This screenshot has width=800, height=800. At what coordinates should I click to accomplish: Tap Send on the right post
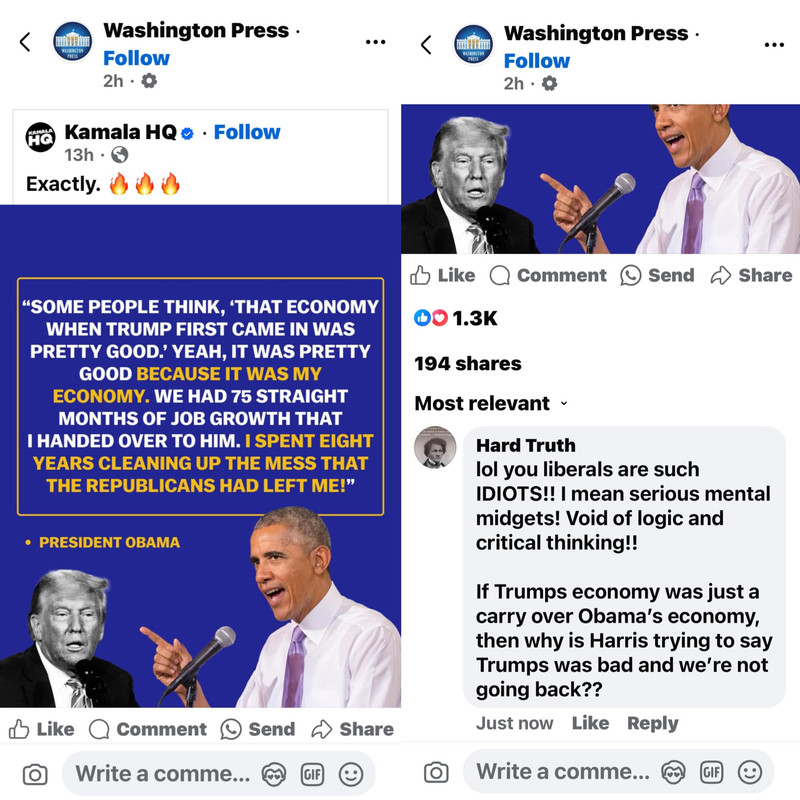pos(657,276)
